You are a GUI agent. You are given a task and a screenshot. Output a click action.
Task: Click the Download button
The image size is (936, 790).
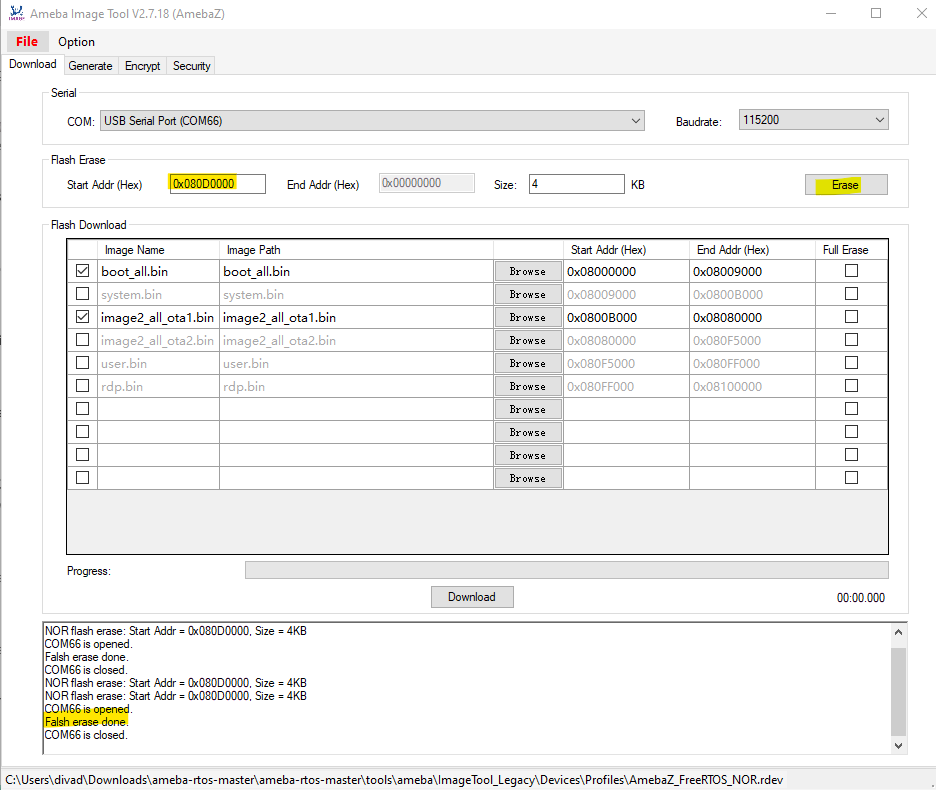click(x=472, y=597)
